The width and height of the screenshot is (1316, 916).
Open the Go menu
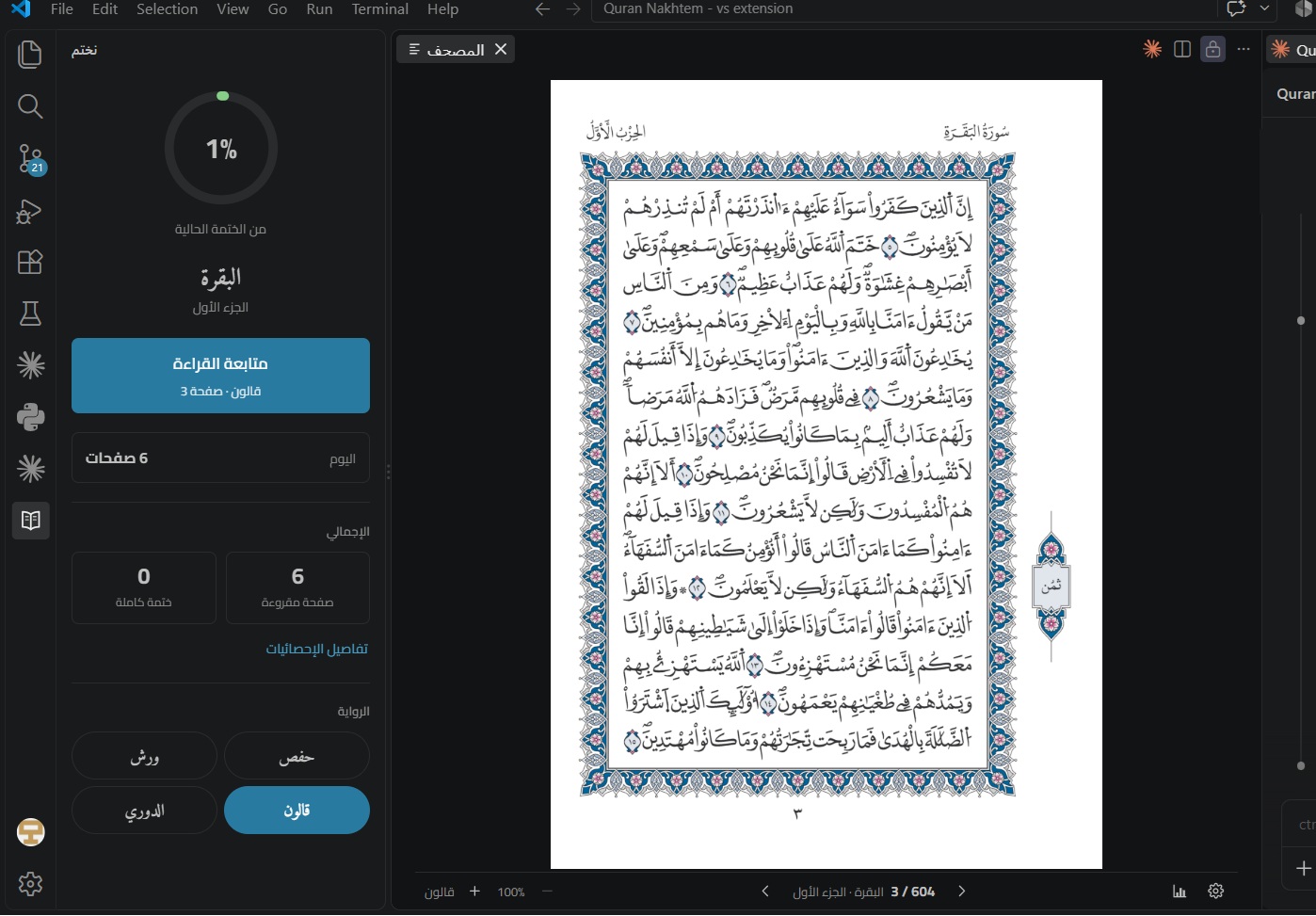click(x=278, y=9)
